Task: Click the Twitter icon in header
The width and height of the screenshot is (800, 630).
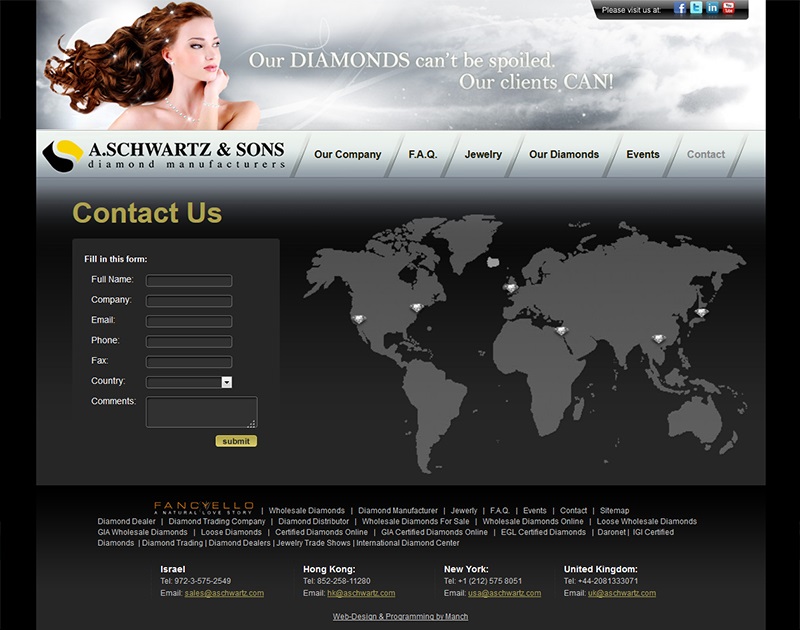Action: [697, 9]
